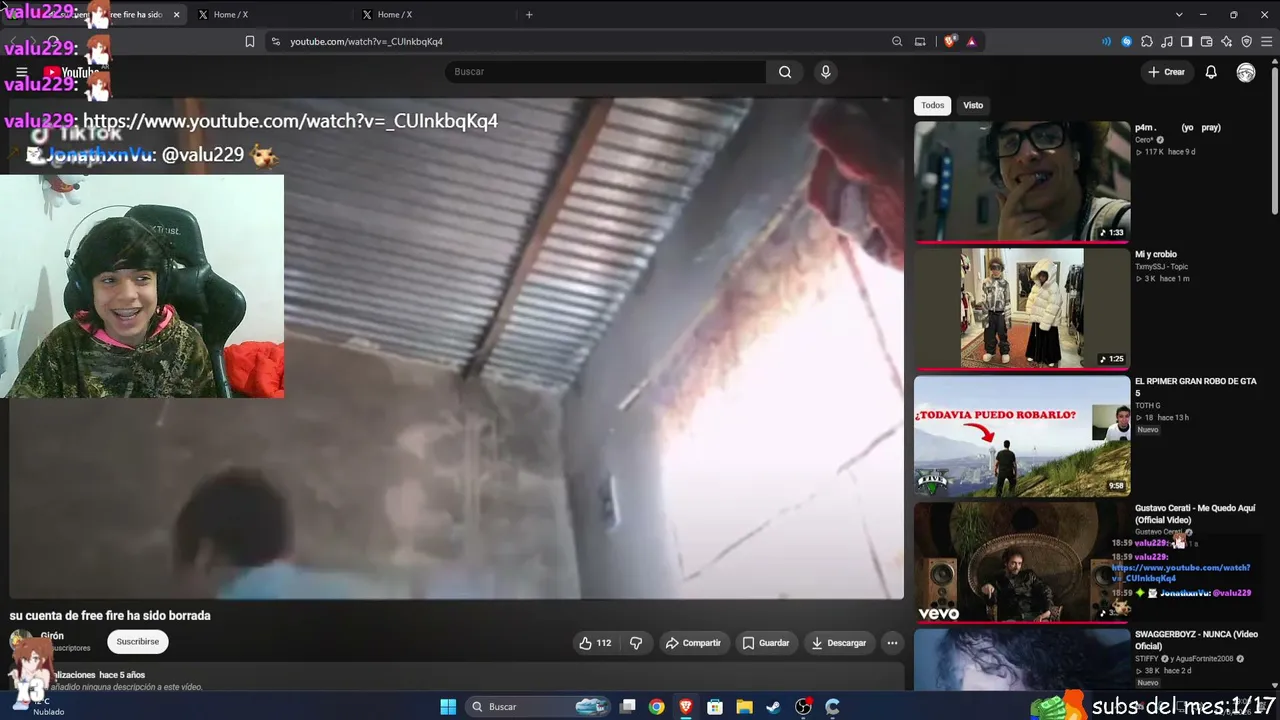The image size is (1280, 720).
Task: Click 'EL RPIMER GRAN ROBO DE GTA 5' title
Action: (x=1196, y=387)
